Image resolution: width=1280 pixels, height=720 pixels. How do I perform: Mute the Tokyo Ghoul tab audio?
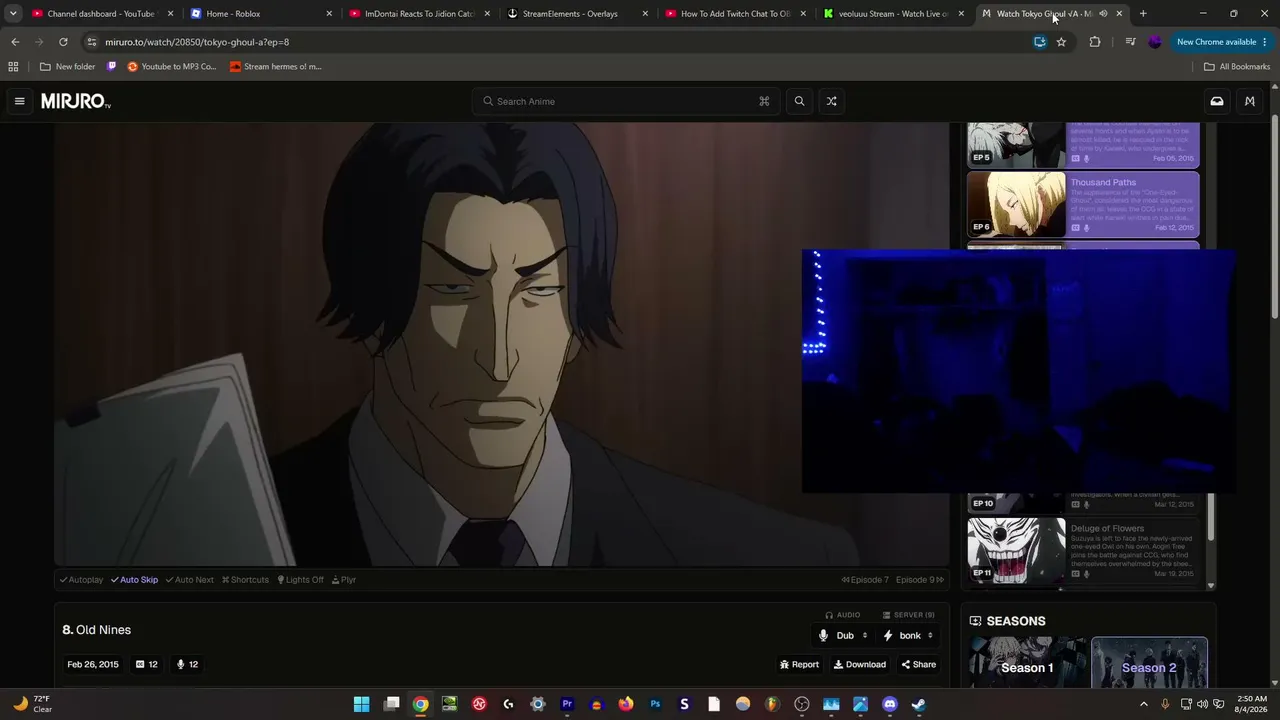[1103, 14]
